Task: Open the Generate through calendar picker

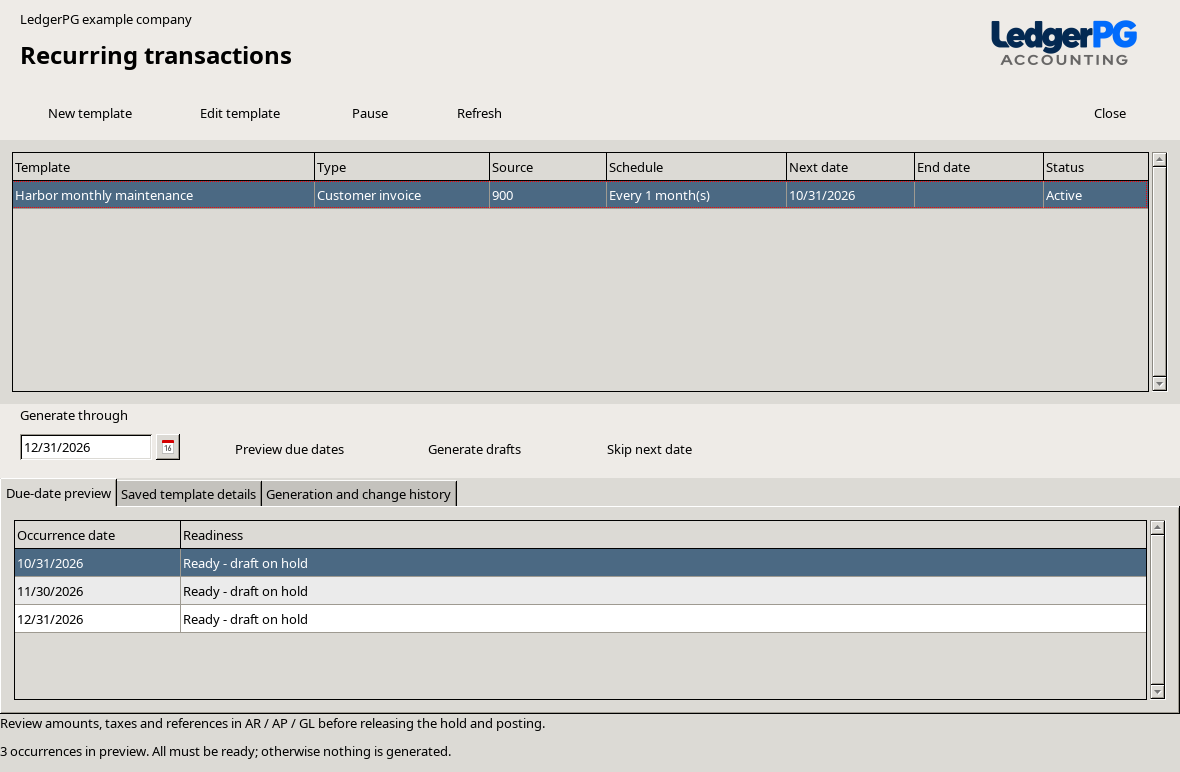Action: click(x=168, y=447)
